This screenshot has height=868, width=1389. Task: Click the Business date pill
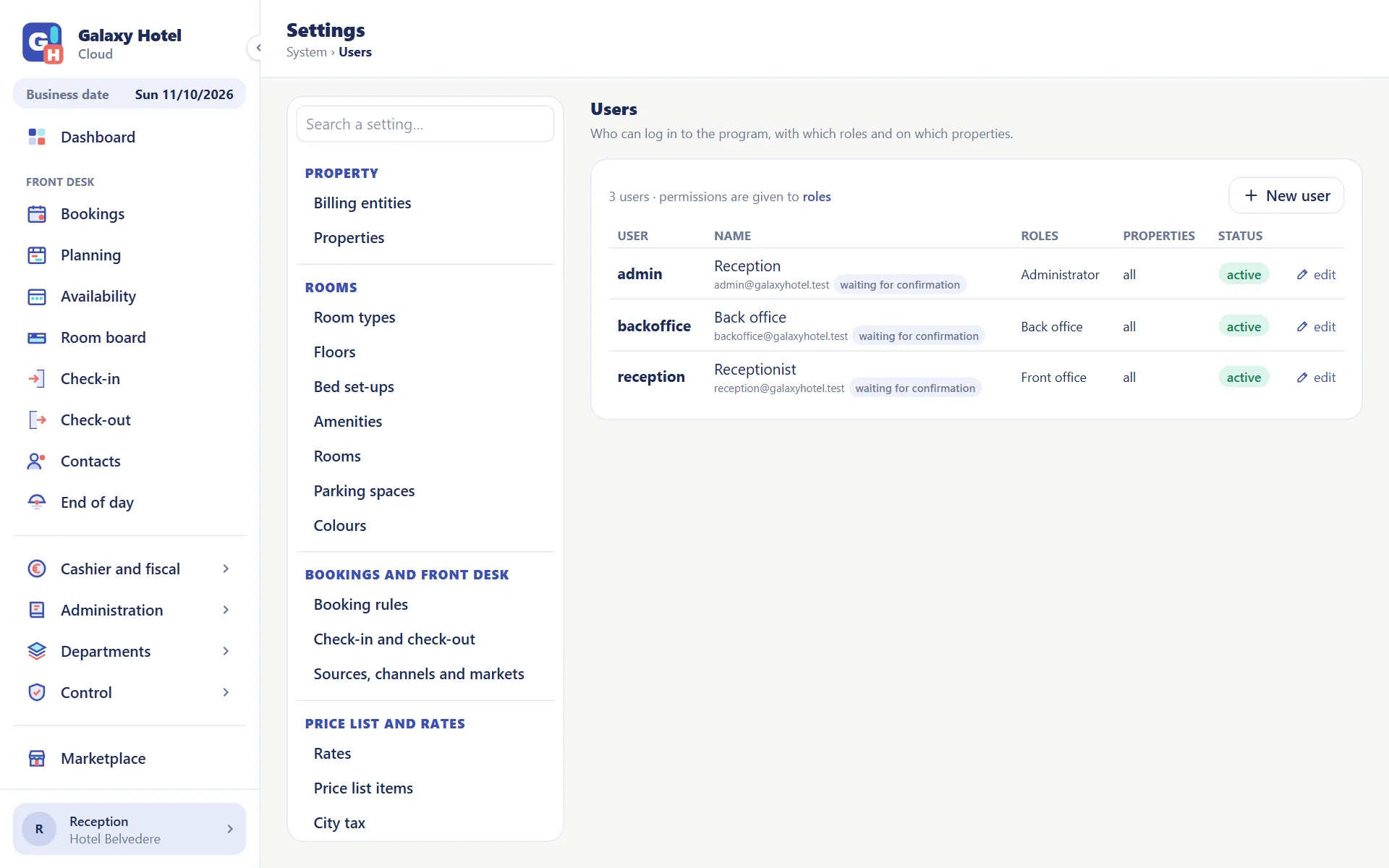tap(129, 95)
